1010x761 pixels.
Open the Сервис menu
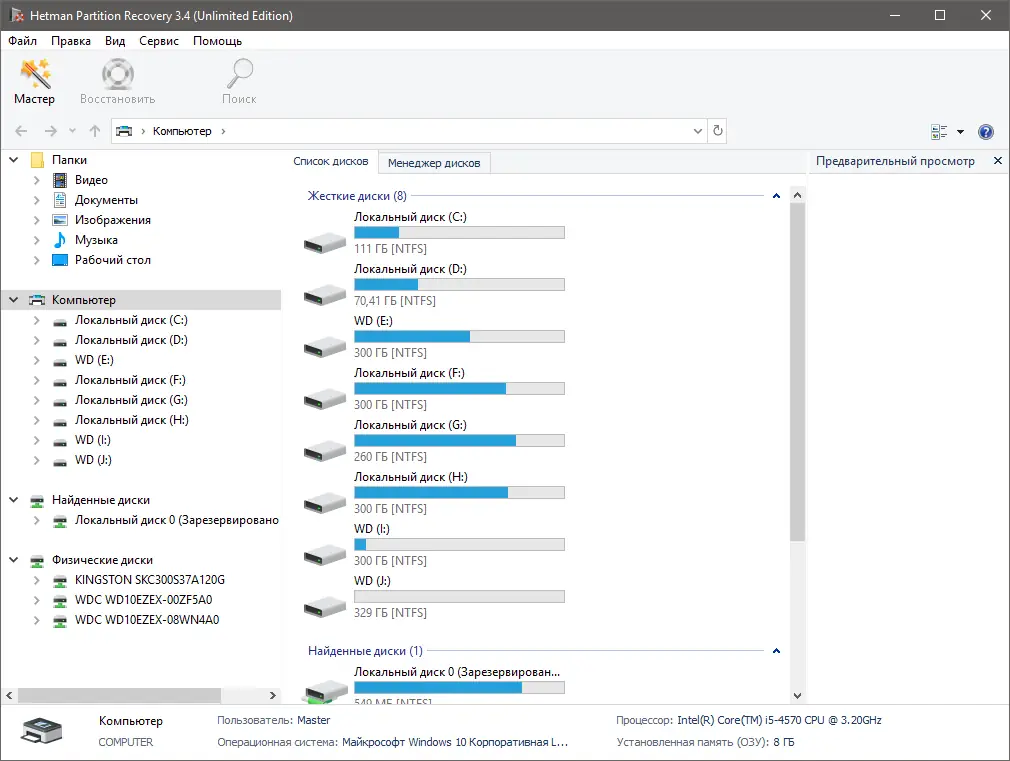pyautogui.click(x=159, y=41)
